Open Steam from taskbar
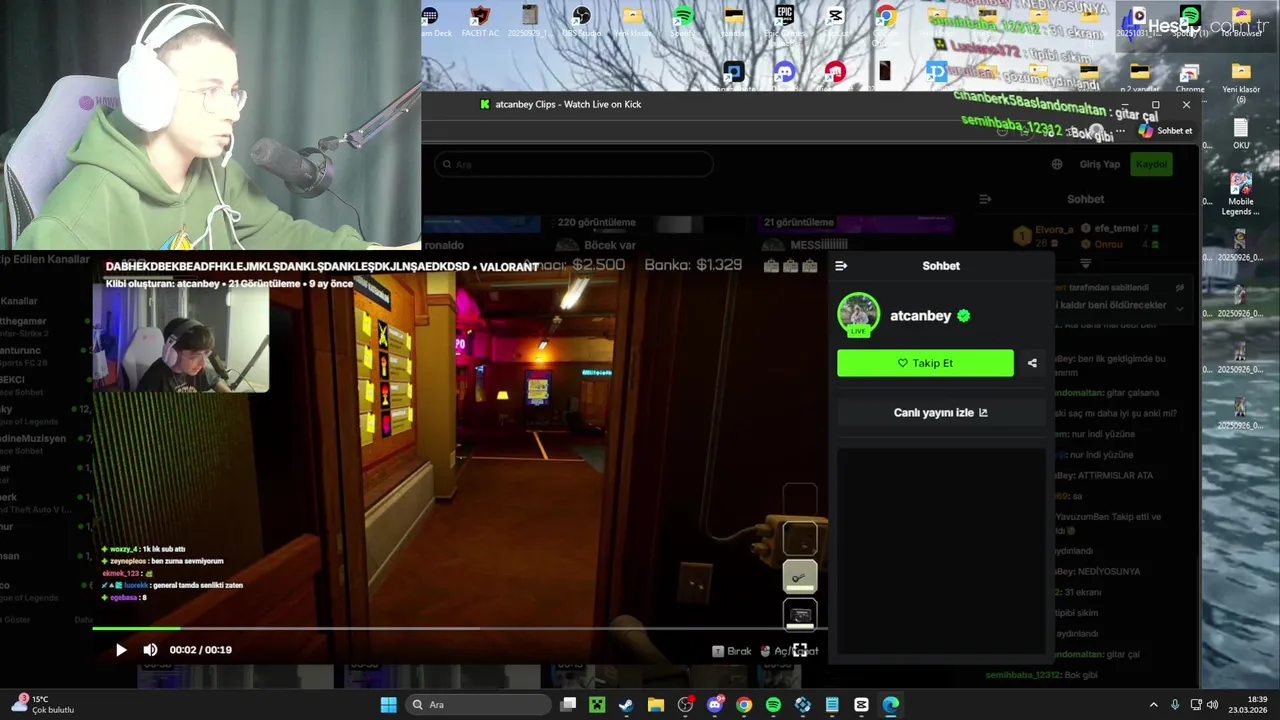This screenshot has height=720, width=1280. 626,705
